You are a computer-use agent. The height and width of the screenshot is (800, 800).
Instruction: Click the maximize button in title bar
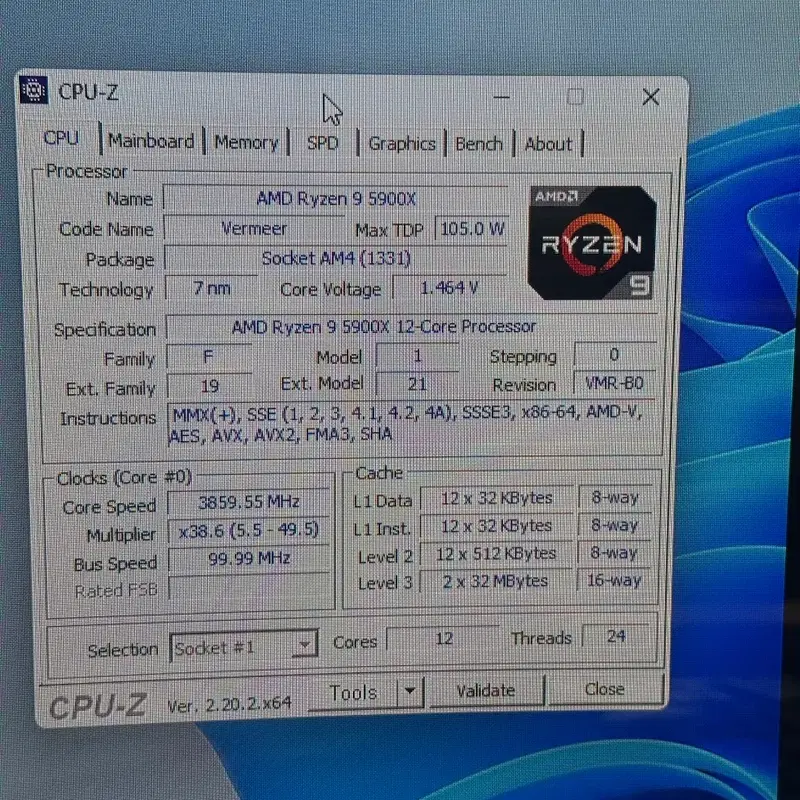[x=575, y=96]
